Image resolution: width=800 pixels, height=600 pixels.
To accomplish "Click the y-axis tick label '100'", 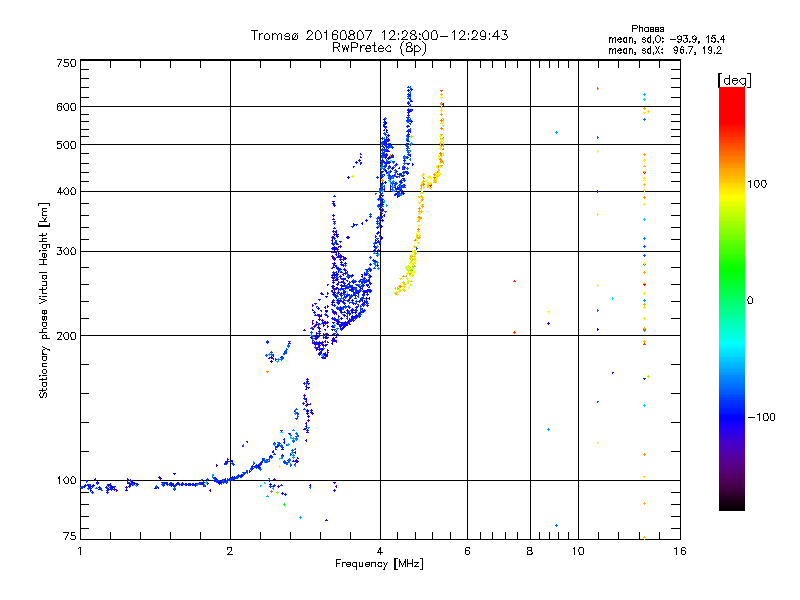I will 66,481.
